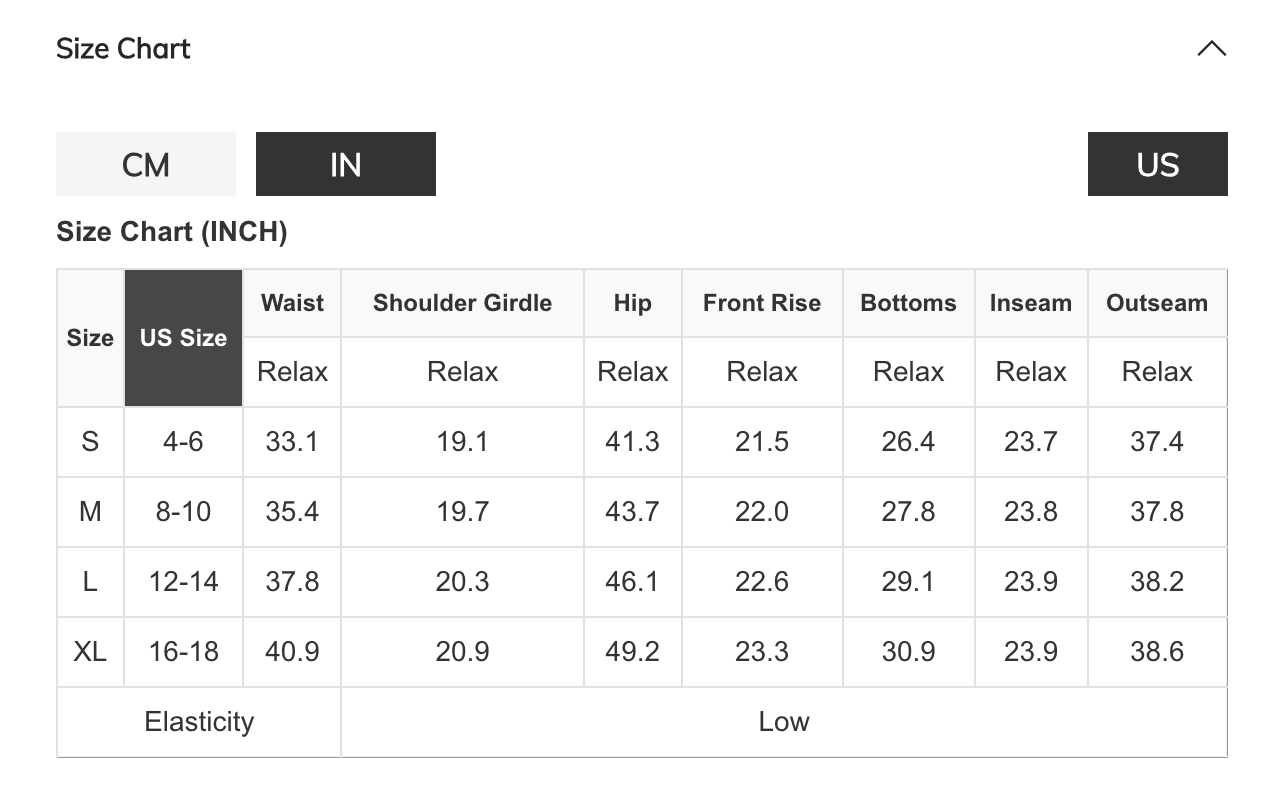Switch units to CM
Viewport: 1264px width, 794px height.
[146, 164]
